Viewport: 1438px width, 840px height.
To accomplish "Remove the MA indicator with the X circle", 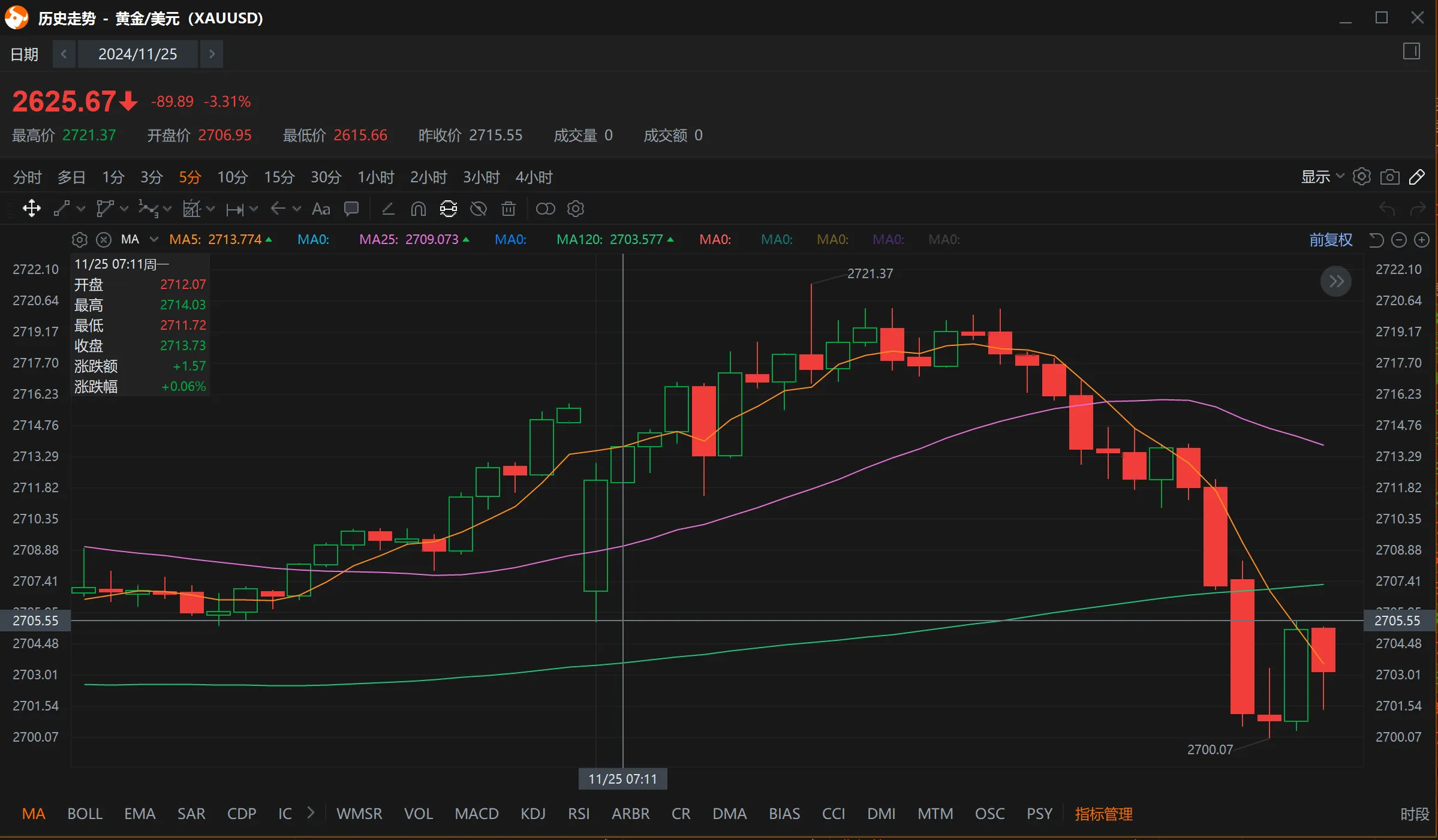I will point(104,240).
